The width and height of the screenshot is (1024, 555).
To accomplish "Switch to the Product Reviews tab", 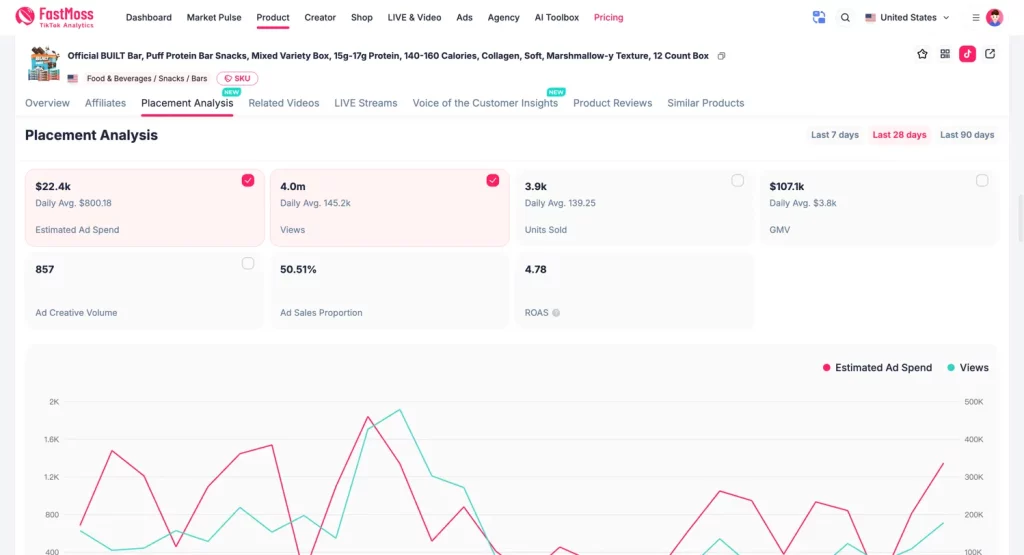I will (x=613, y=103).
